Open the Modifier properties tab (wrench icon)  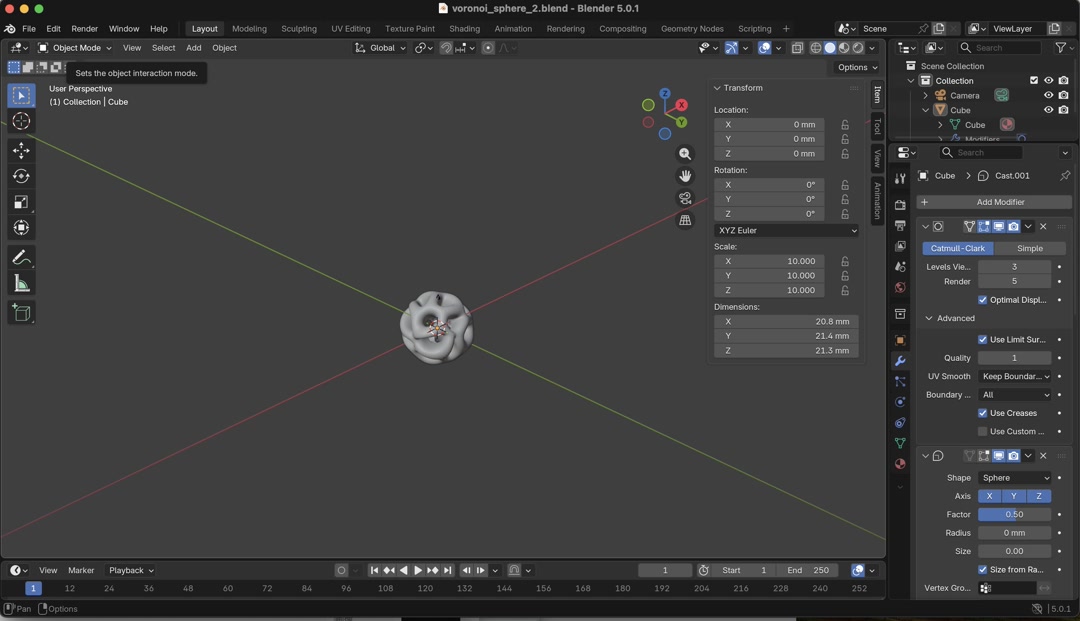[899, 361]
